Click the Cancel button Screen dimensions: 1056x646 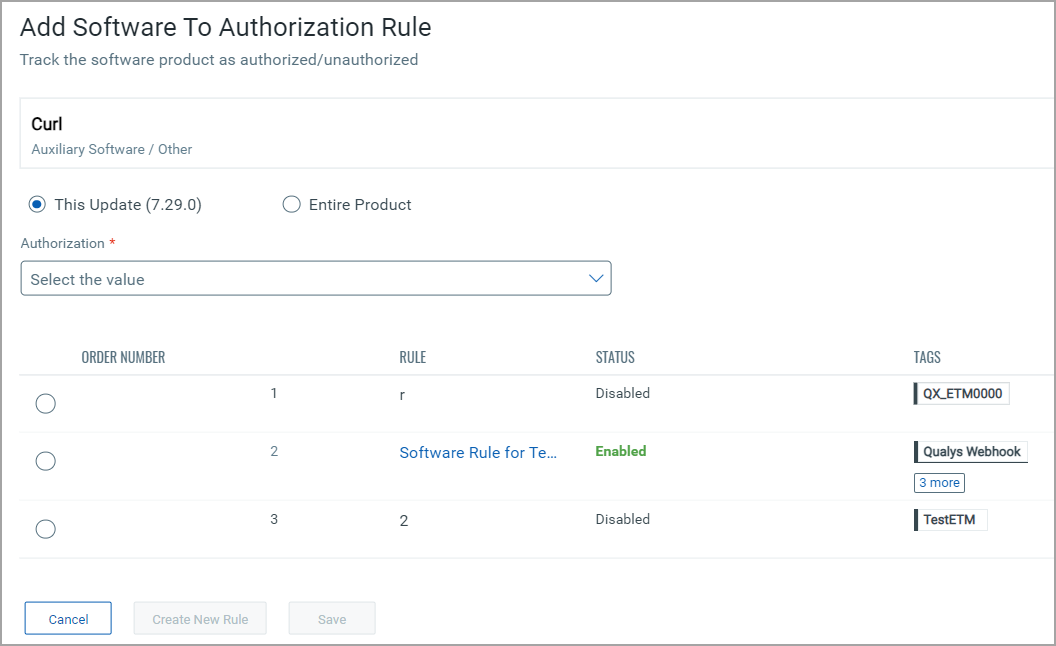(x=68, y=619)
